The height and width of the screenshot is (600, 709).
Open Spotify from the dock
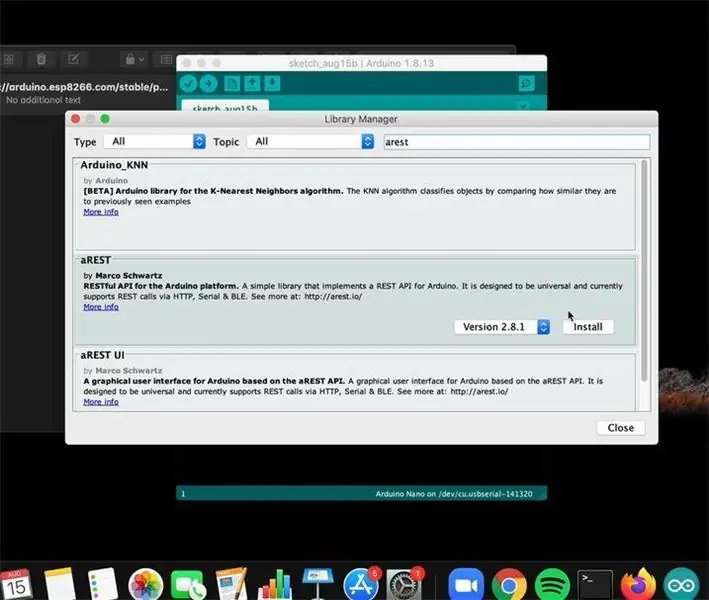(552, 584)
